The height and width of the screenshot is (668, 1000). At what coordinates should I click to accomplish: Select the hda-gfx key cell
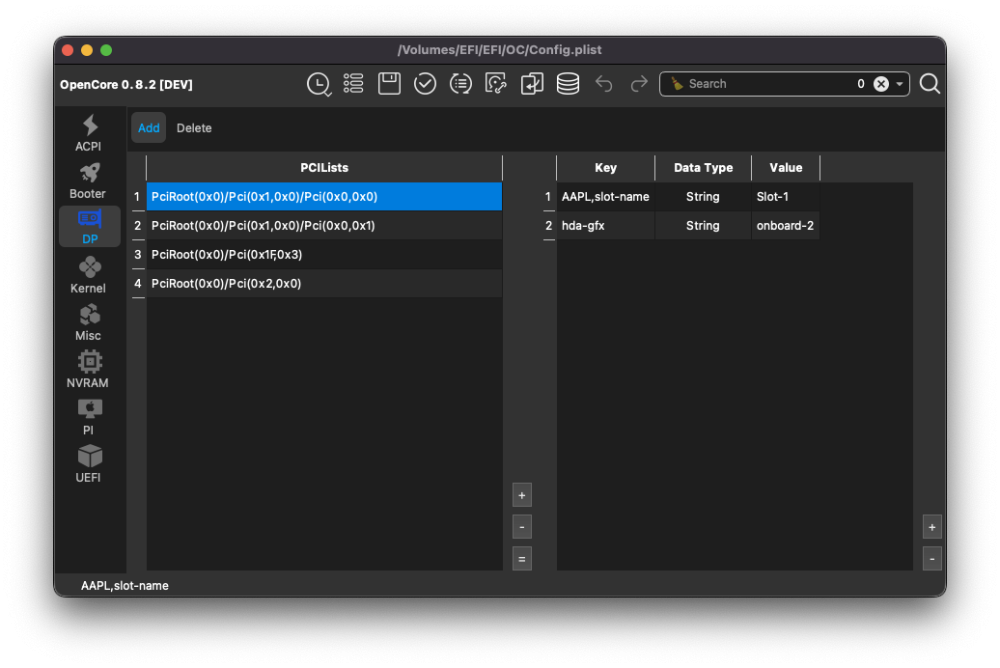pos(605,225)
